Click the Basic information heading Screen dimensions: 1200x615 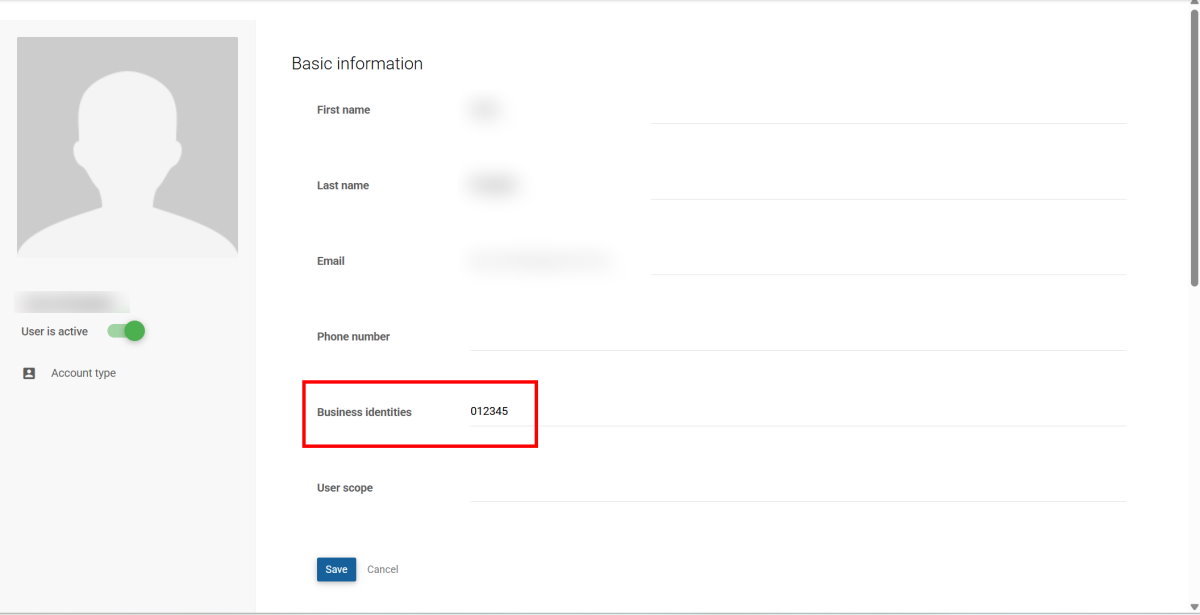click(357, 64)
